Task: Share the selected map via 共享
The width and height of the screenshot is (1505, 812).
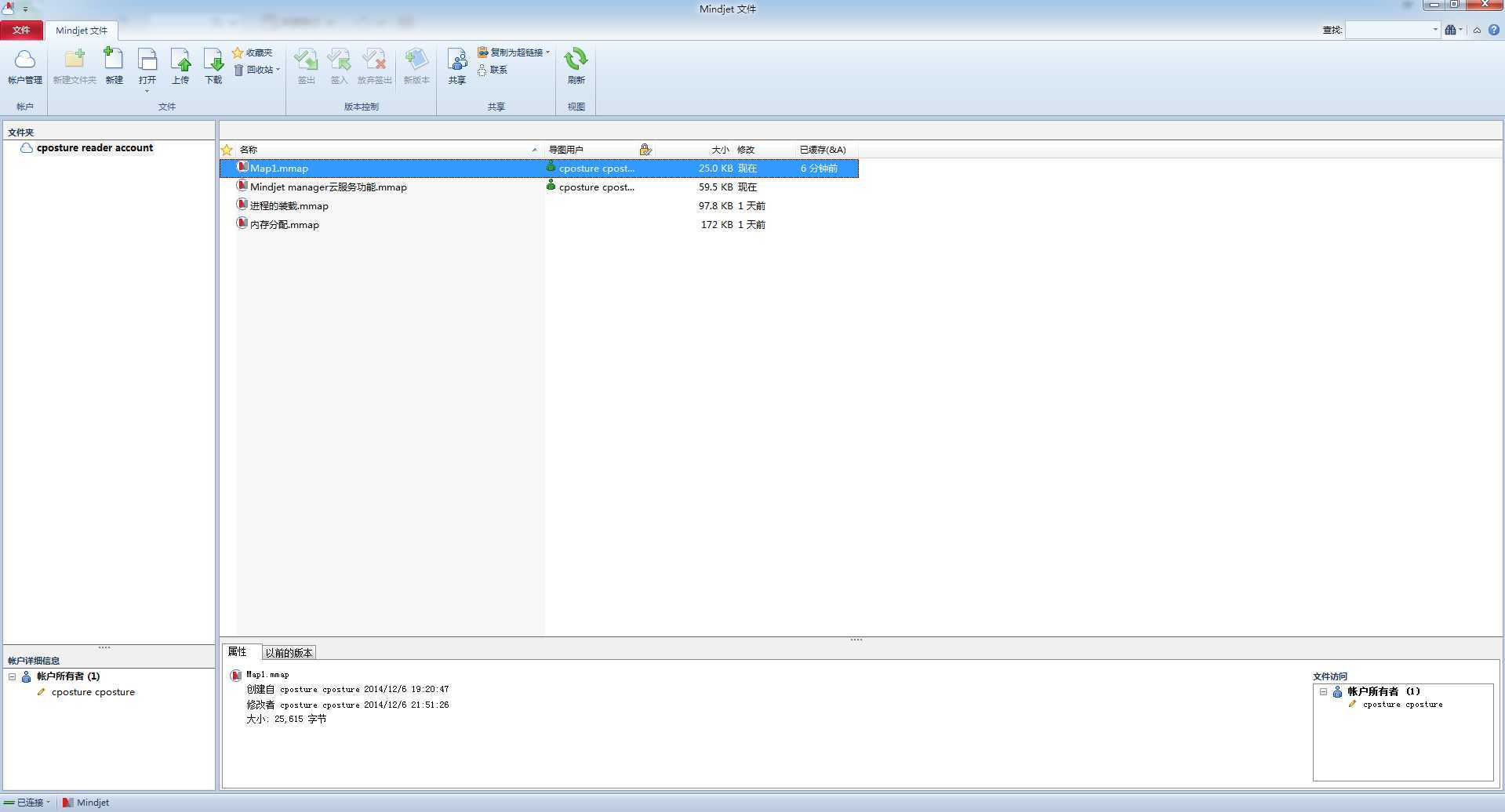Action: click(x=457, y=67)
